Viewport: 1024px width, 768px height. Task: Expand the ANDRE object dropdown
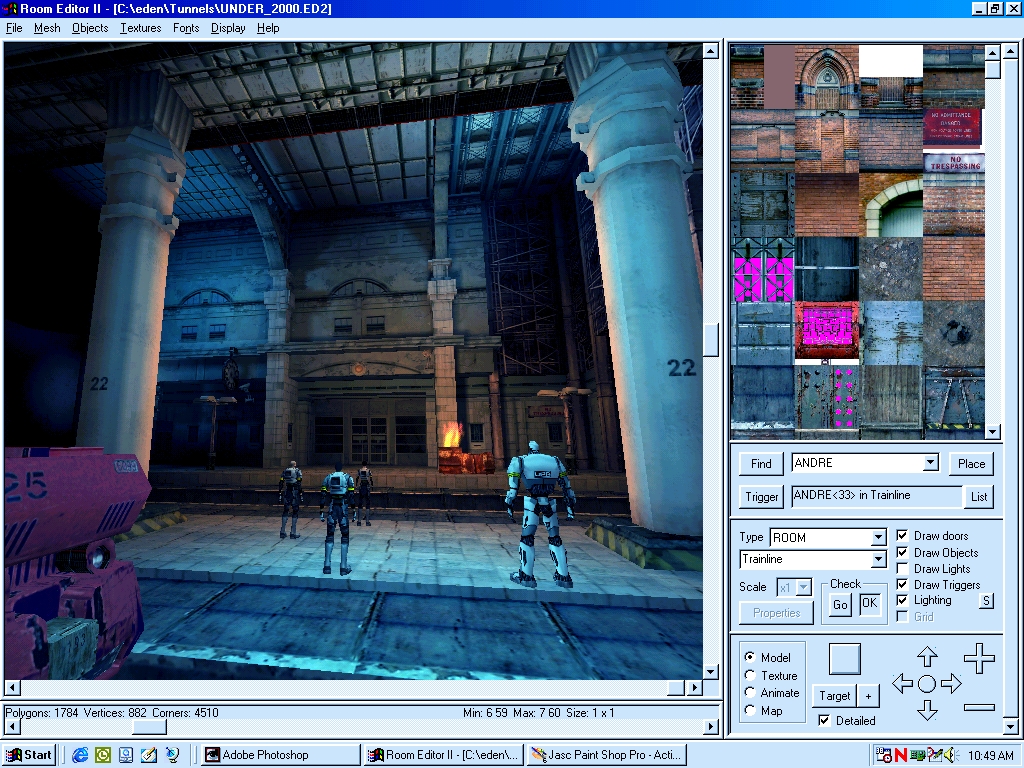[x=931, y=463]
